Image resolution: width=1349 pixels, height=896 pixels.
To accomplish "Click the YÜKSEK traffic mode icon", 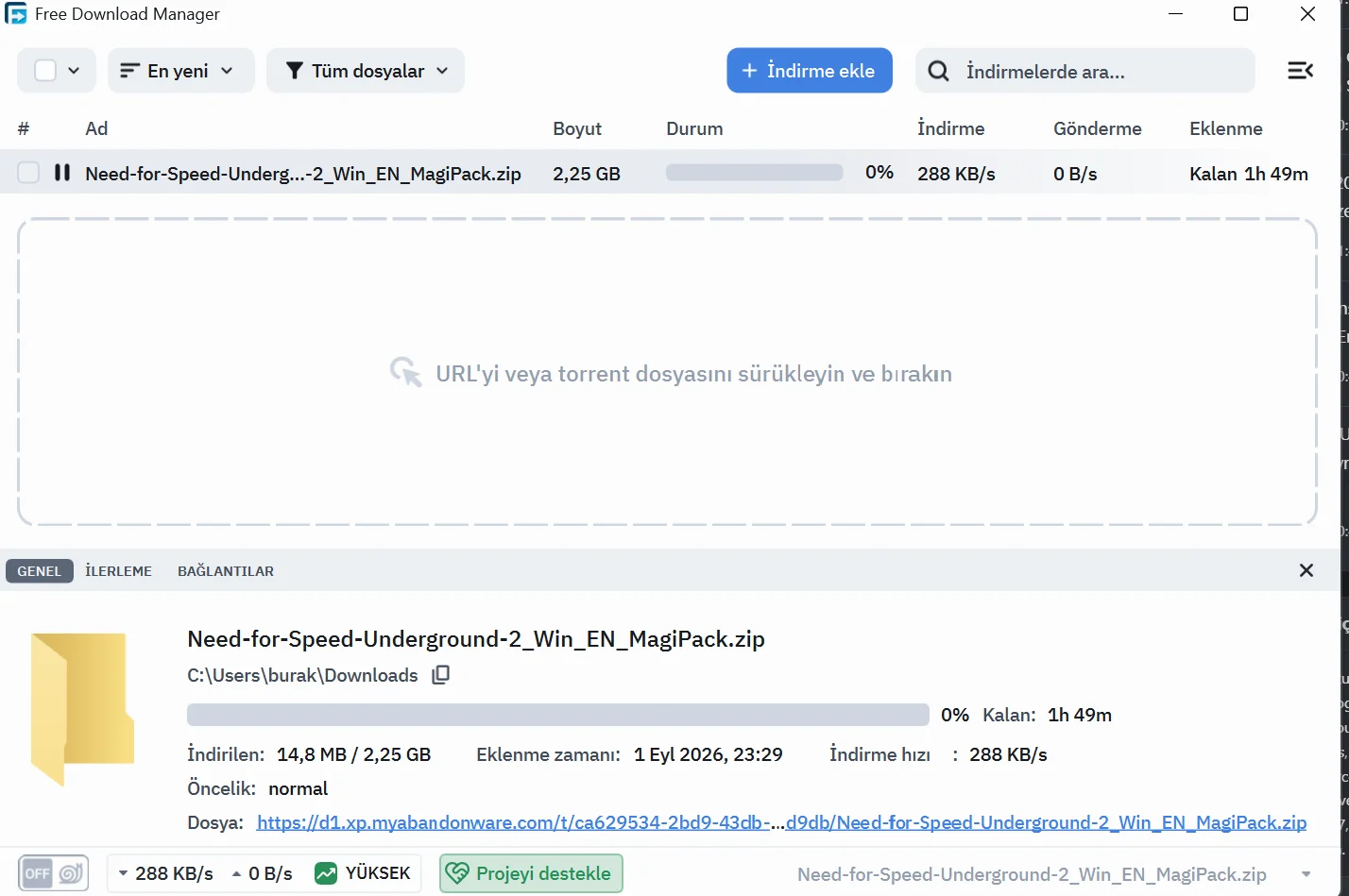I will coord(326,873).
